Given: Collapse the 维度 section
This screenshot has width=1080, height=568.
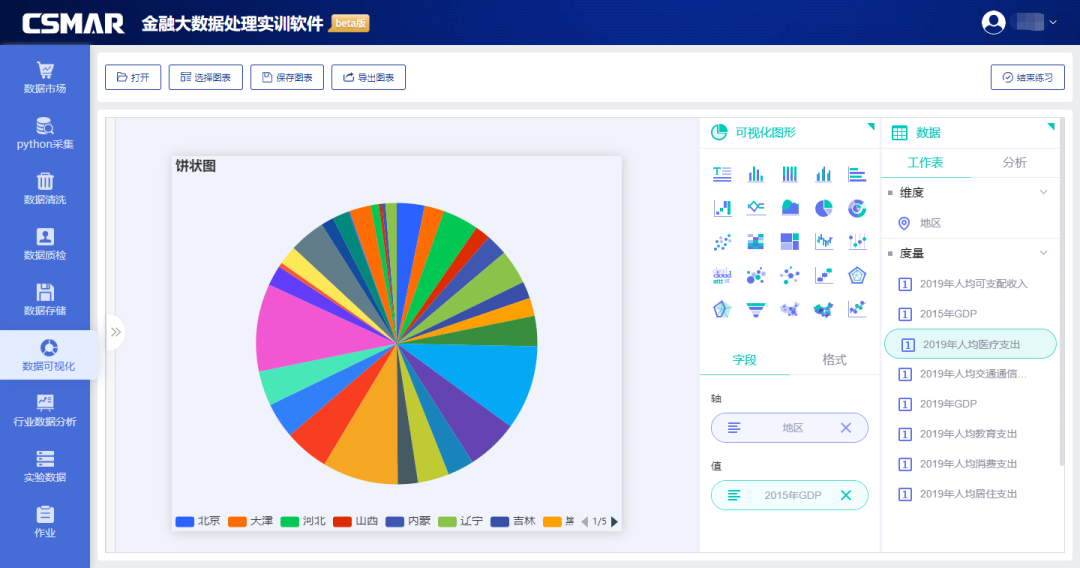Looking at the screenshot, I should (1043, 192).
